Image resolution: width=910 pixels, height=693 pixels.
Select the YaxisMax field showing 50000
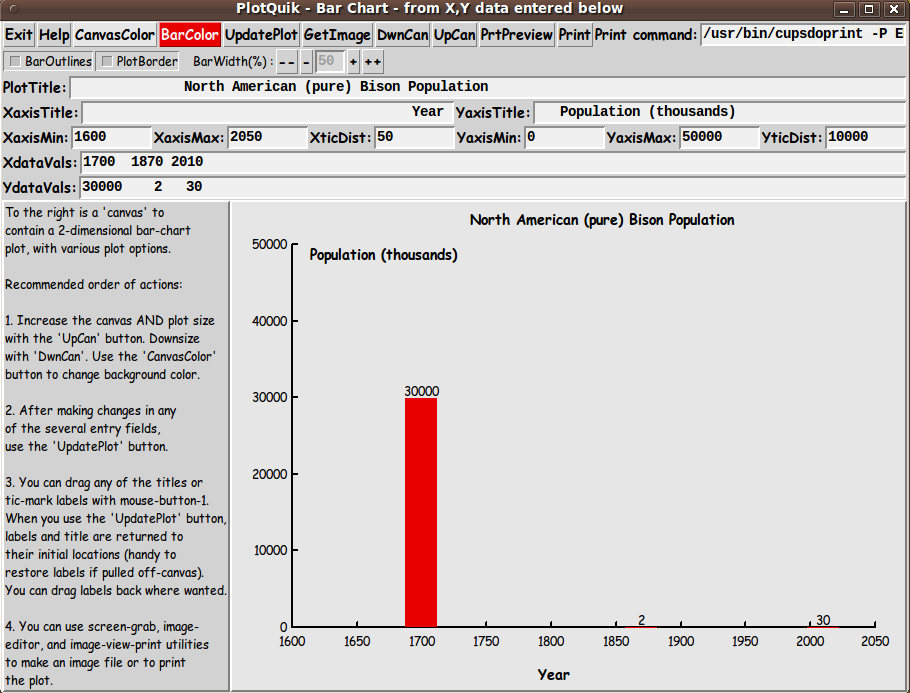tap(719, 138)
